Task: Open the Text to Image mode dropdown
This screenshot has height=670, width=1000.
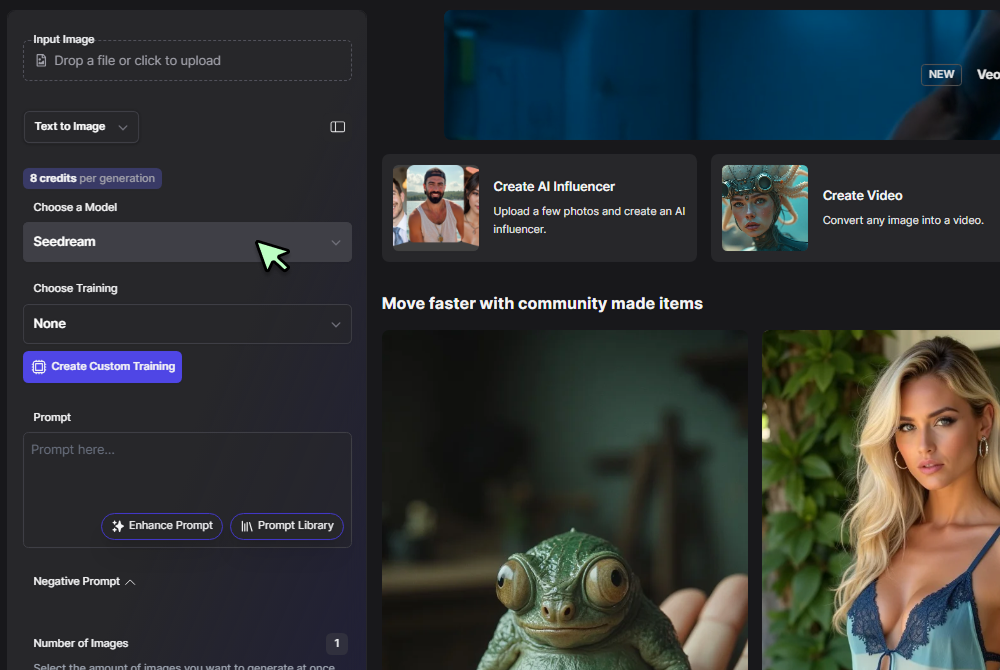Action: tap(81, 127)
